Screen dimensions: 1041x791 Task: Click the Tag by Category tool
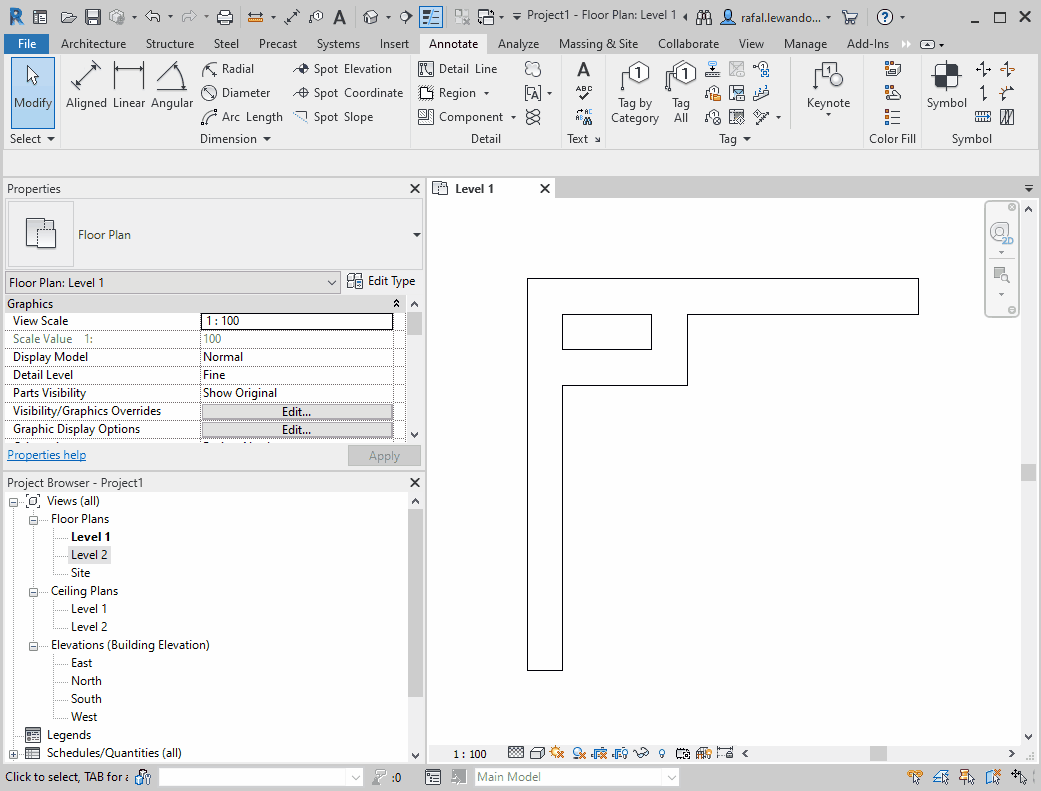pyautogui.click(x=635, y=92)
